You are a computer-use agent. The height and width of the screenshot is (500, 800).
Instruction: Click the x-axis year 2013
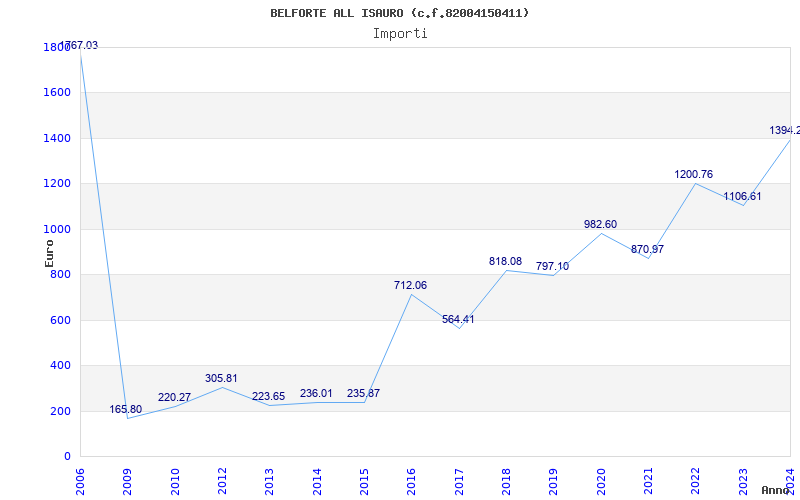point(269,482)
